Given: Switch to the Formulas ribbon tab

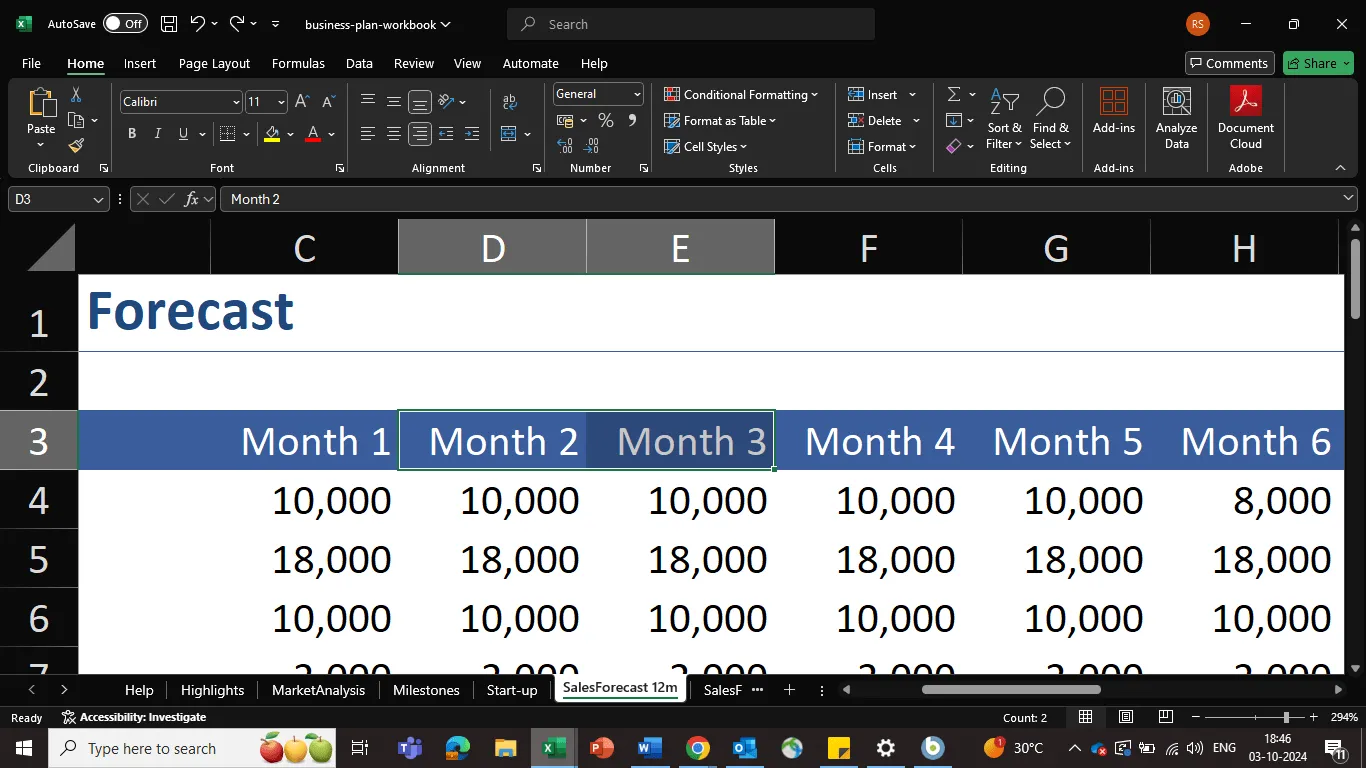Looking at the screenshot, I should coord(298,63).
